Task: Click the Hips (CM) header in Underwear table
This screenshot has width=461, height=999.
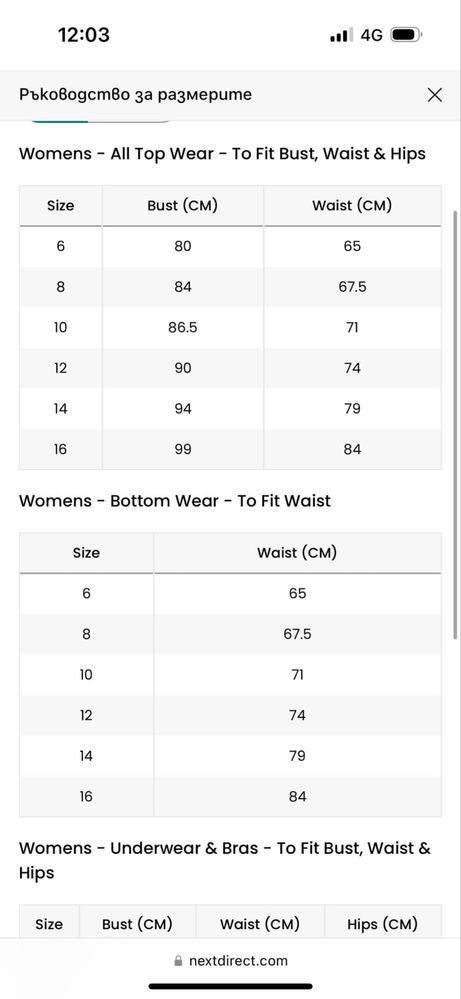Action: pos(383,924)
